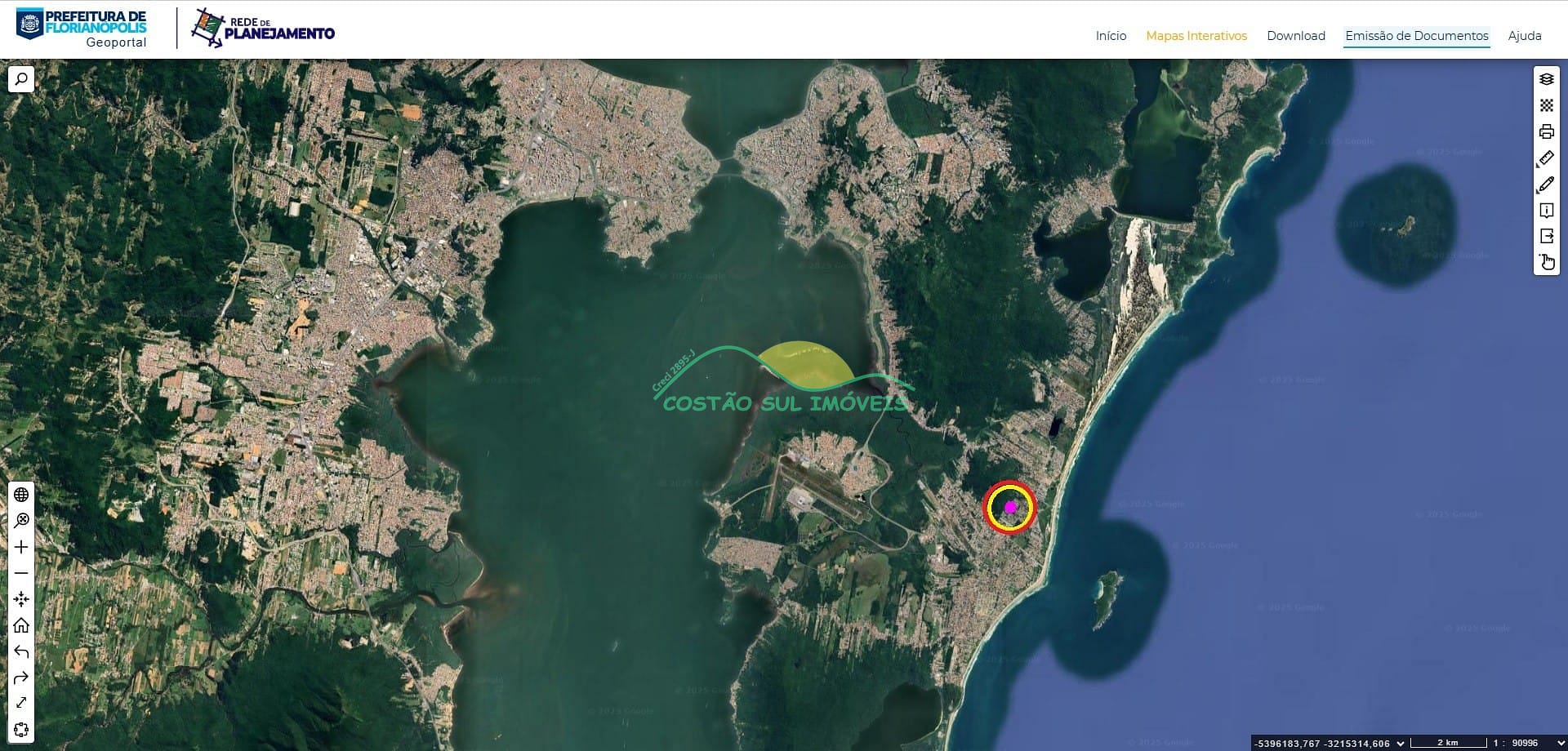Screen dimensions: 1568x751
Task: Return to home map extent
Action: click(x=21, y=625)
